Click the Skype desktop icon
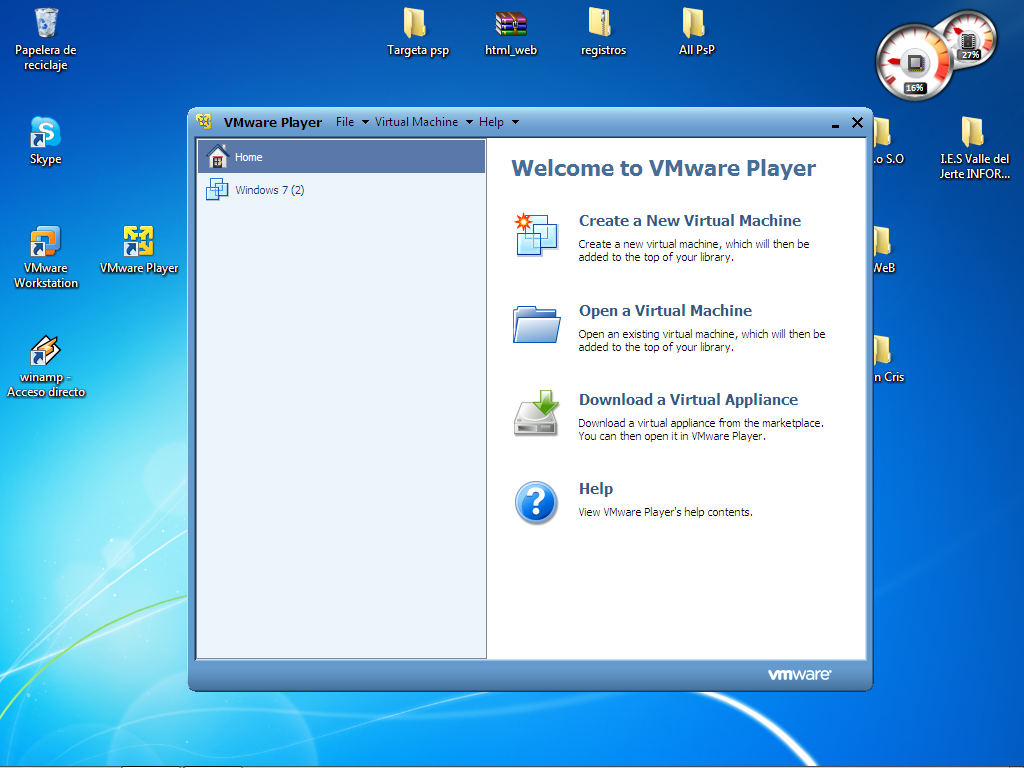This screenshot has height=768, width=1024. [x=45, y=132]
